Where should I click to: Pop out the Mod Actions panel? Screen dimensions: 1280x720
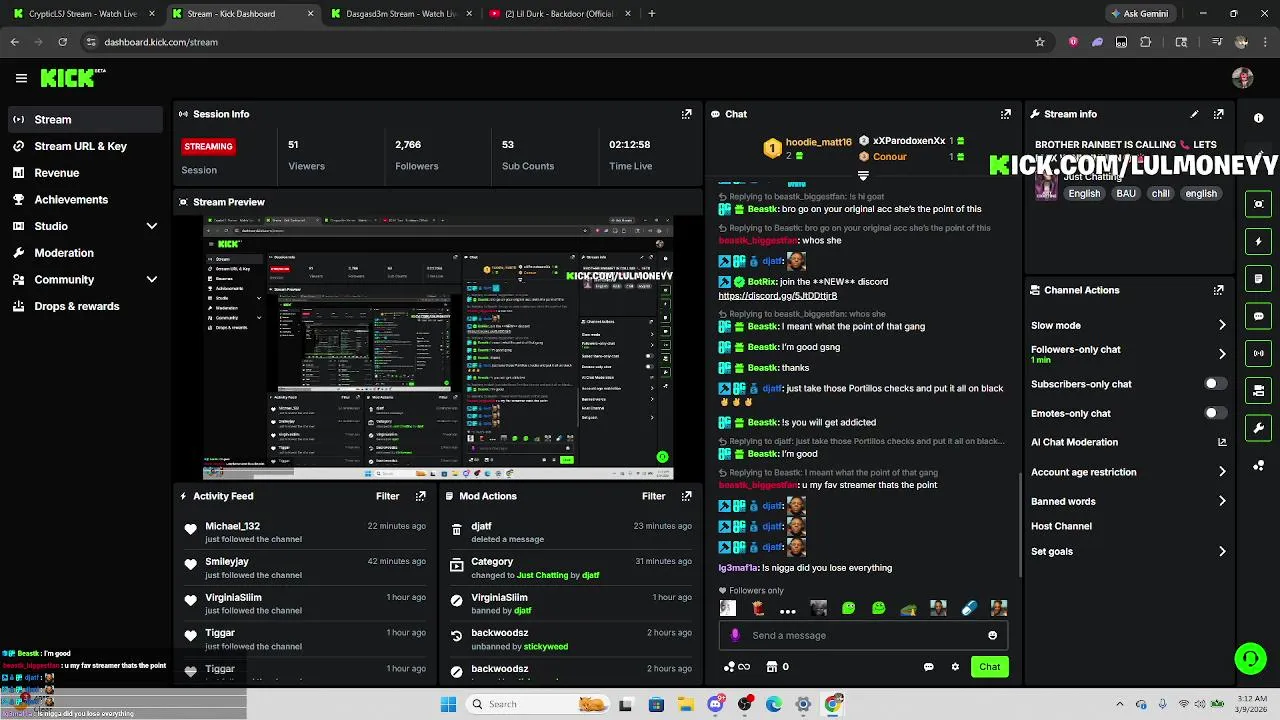click(686, 496)
